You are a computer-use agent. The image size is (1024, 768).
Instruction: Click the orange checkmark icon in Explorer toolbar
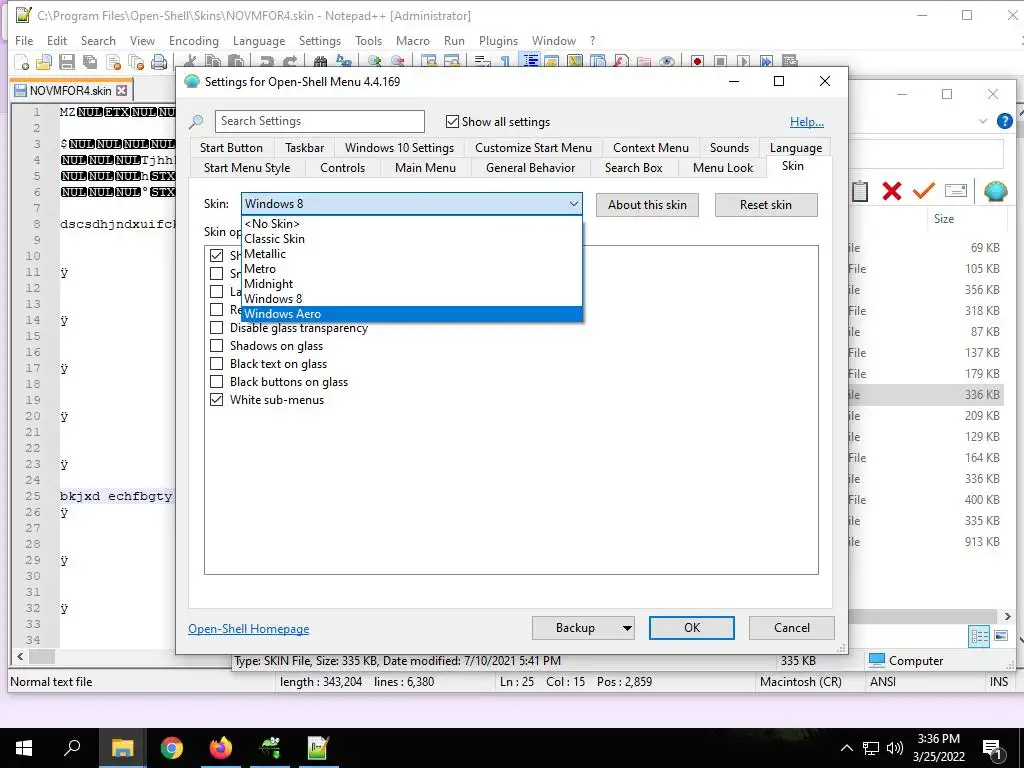(923, 191)
